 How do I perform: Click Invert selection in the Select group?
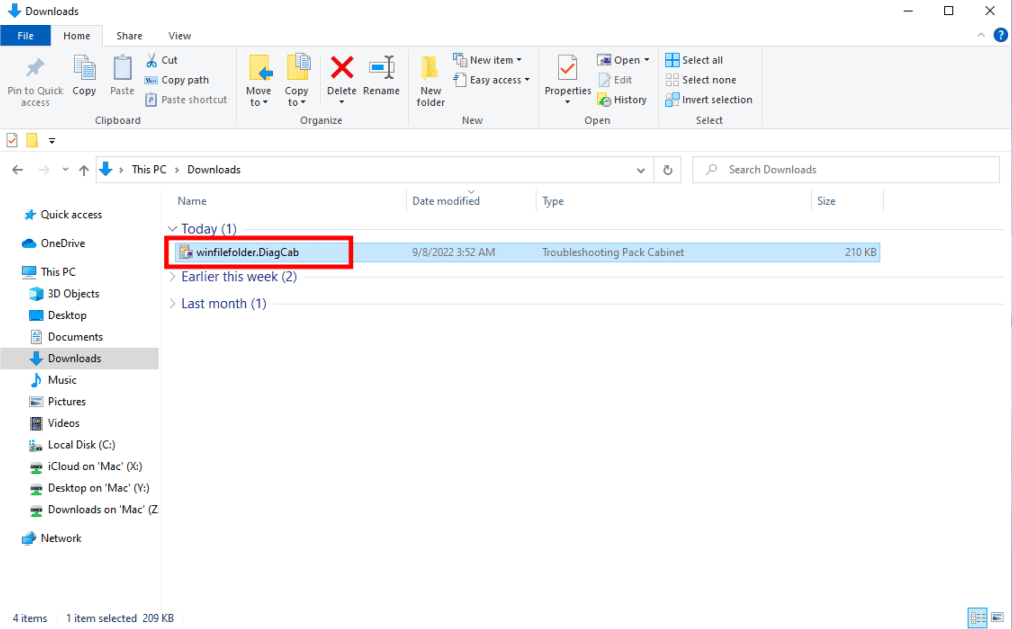[x=709, y=99]
